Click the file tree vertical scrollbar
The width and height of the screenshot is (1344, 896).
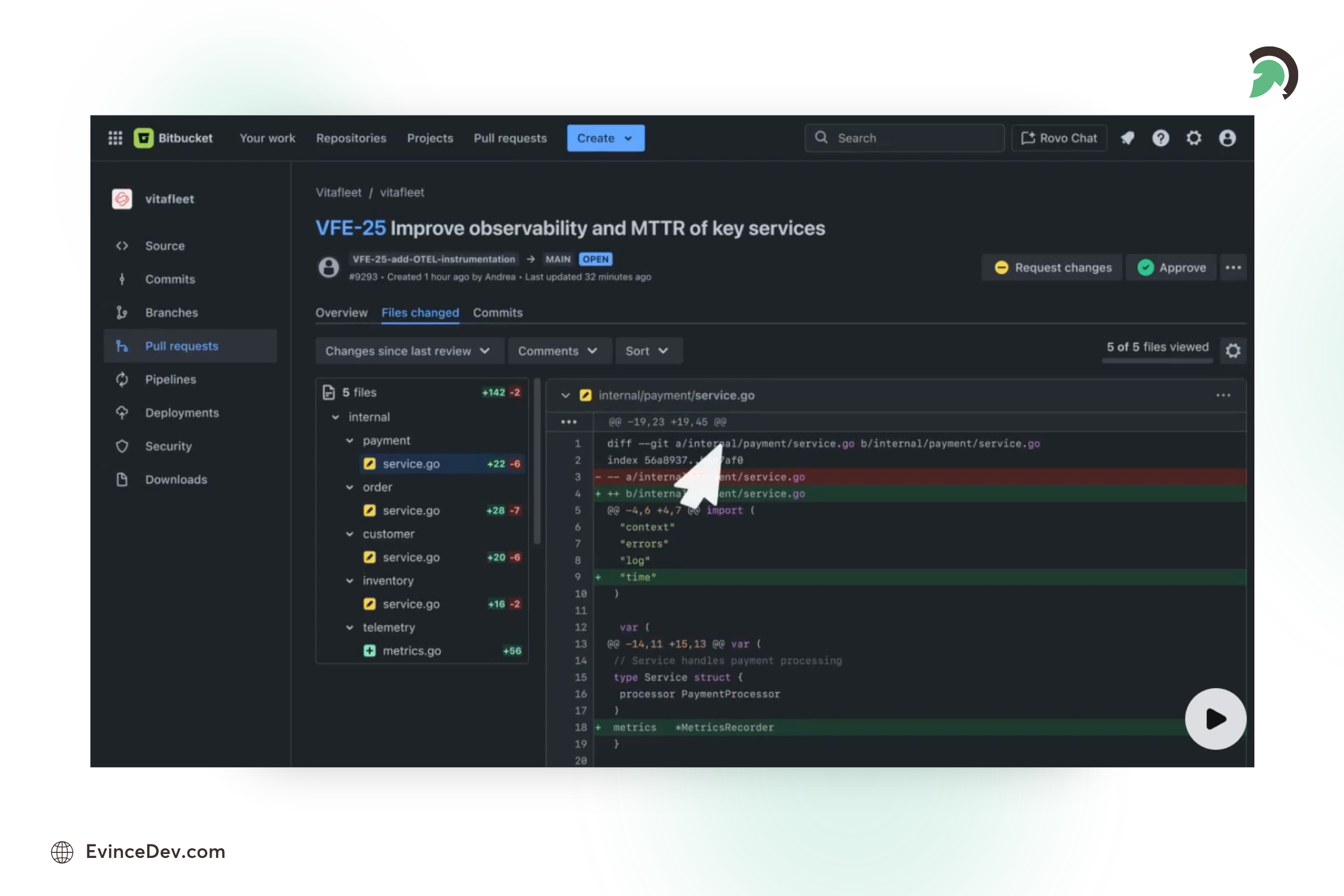tap(536, 460)
